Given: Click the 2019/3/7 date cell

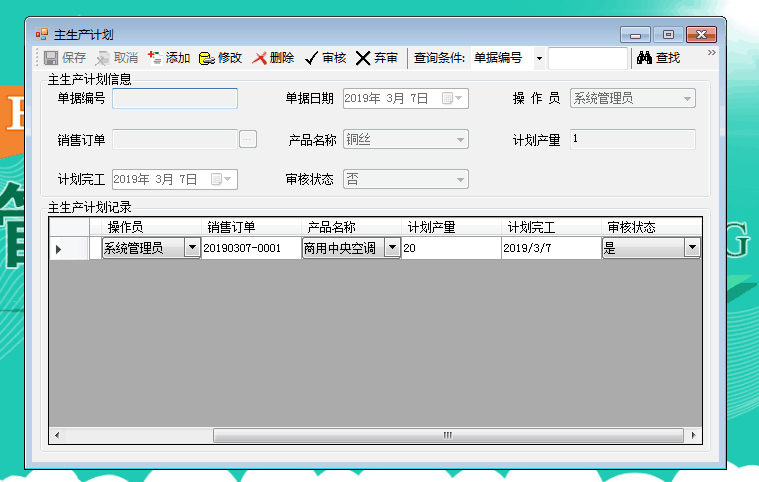Looking at the screenshot, I should tap(551, 248).
